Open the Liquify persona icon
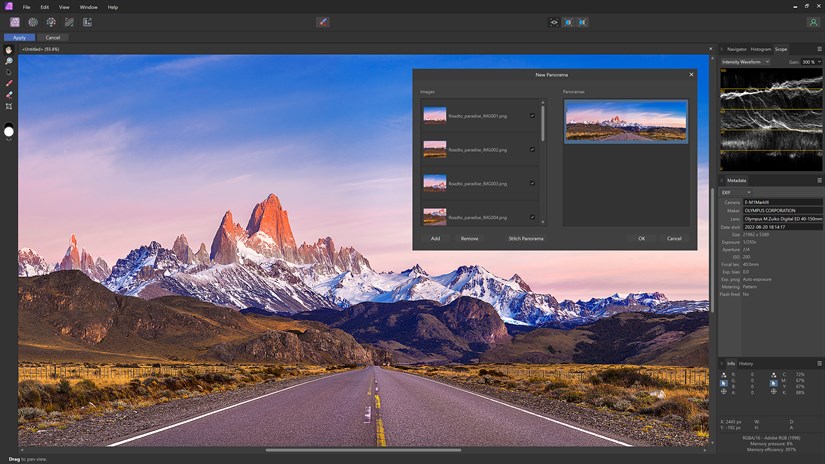Screen dimensions: 825x464 tap(32, 21)
